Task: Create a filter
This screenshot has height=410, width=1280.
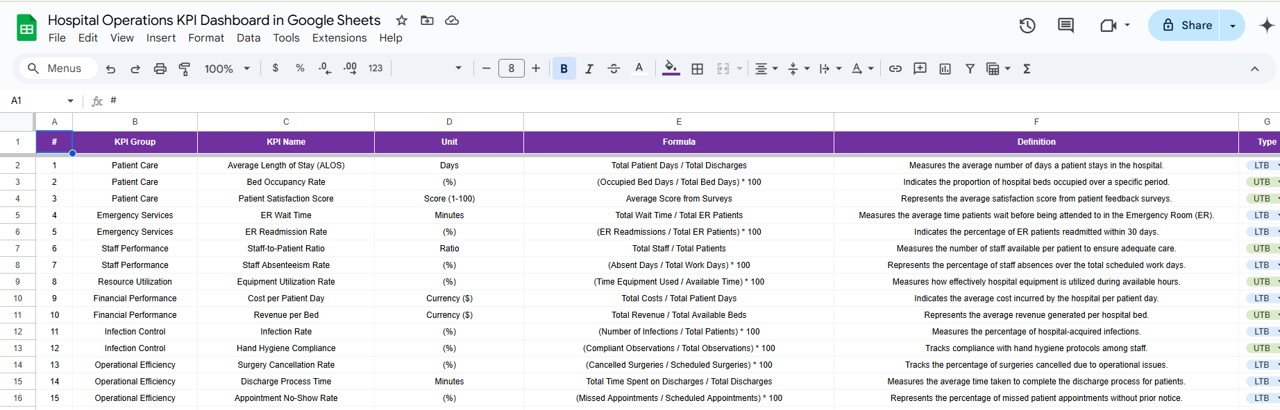Action: [x=969, y=69]
